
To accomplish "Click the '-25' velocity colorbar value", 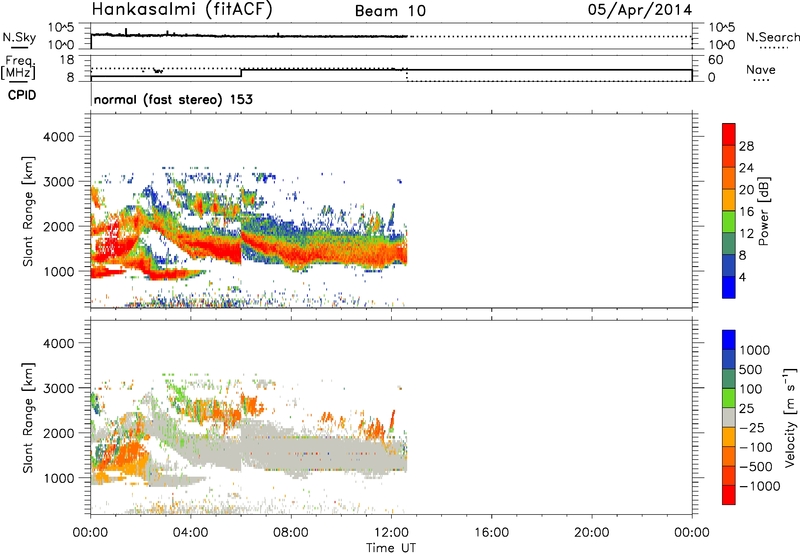I will 752,427.
